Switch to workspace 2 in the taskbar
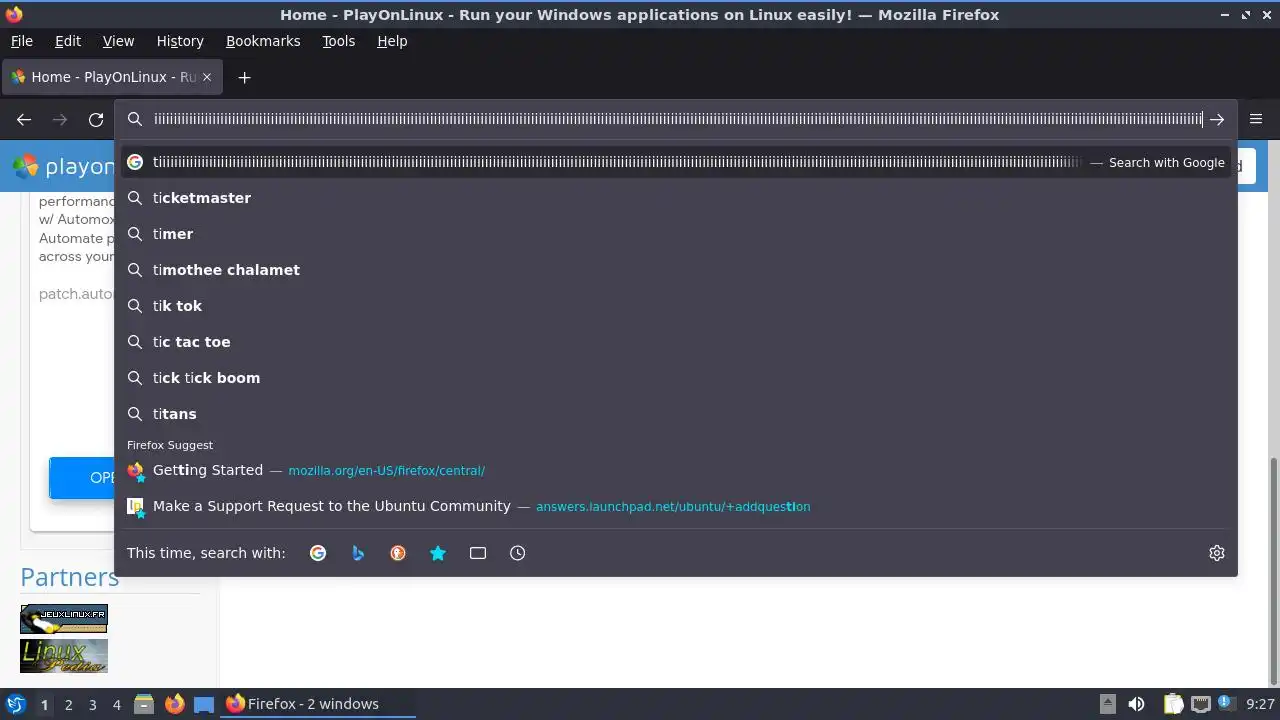The height and width of the screenshot is (720, 1280). pos(68,705)
